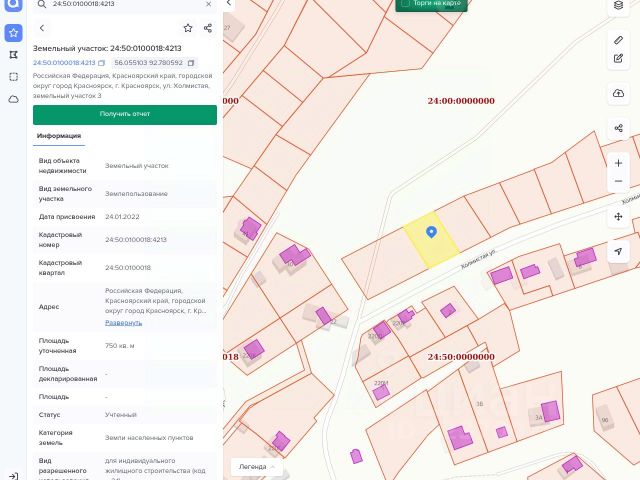This screenshot has width=640, height=480.
Task: Select the dashed area selection sidebar tool
Action: [x=13, y=77]
